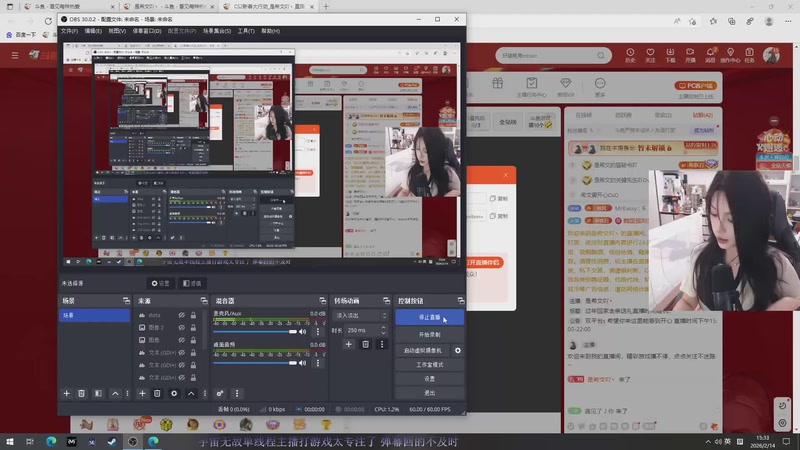The width and height of the screenshot is (800, 450).
Task: Open 设置 in controls panel
Action: coord(430,379)
